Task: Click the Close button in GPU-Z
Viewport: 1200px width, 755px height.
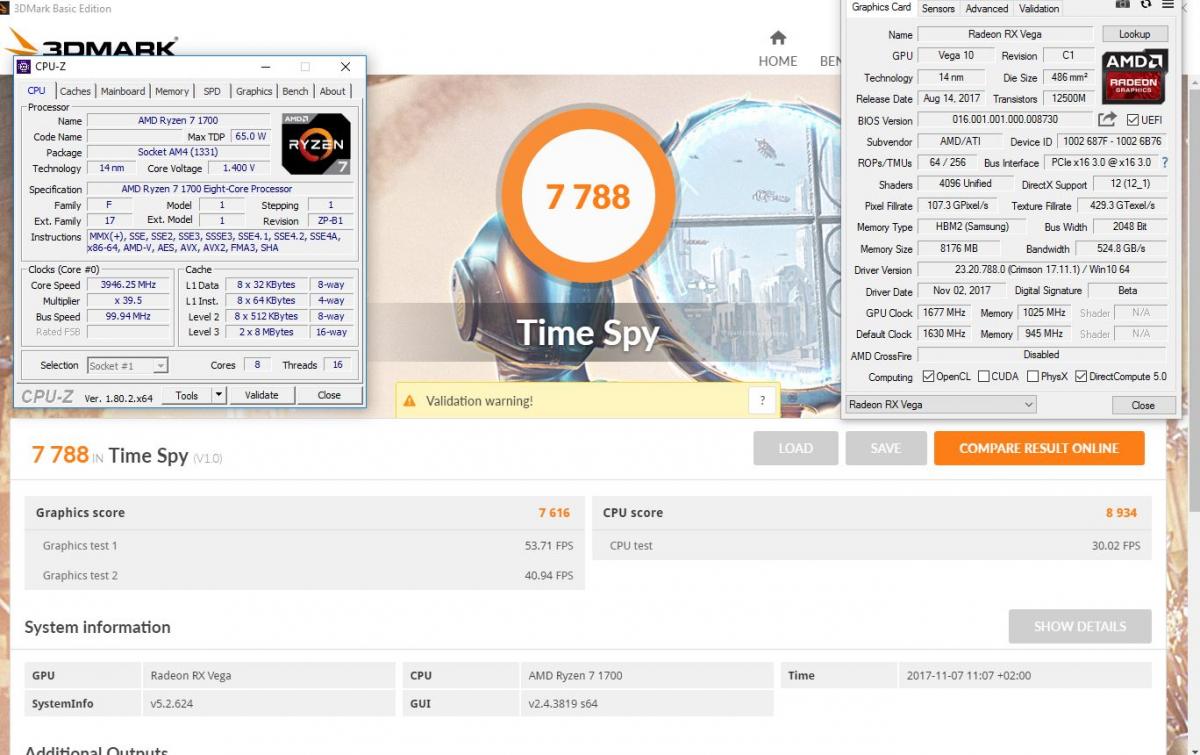Action: pyautogui.click(x=1143, y=405)
